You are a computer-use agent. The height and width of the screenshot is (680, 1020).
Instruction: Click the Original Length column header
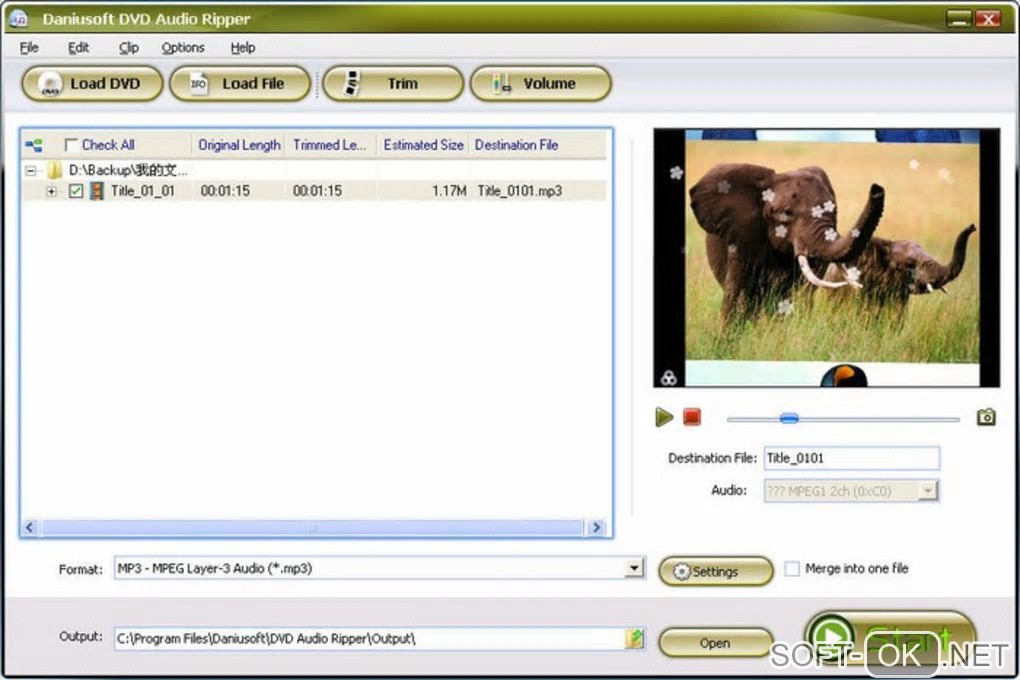239,145
